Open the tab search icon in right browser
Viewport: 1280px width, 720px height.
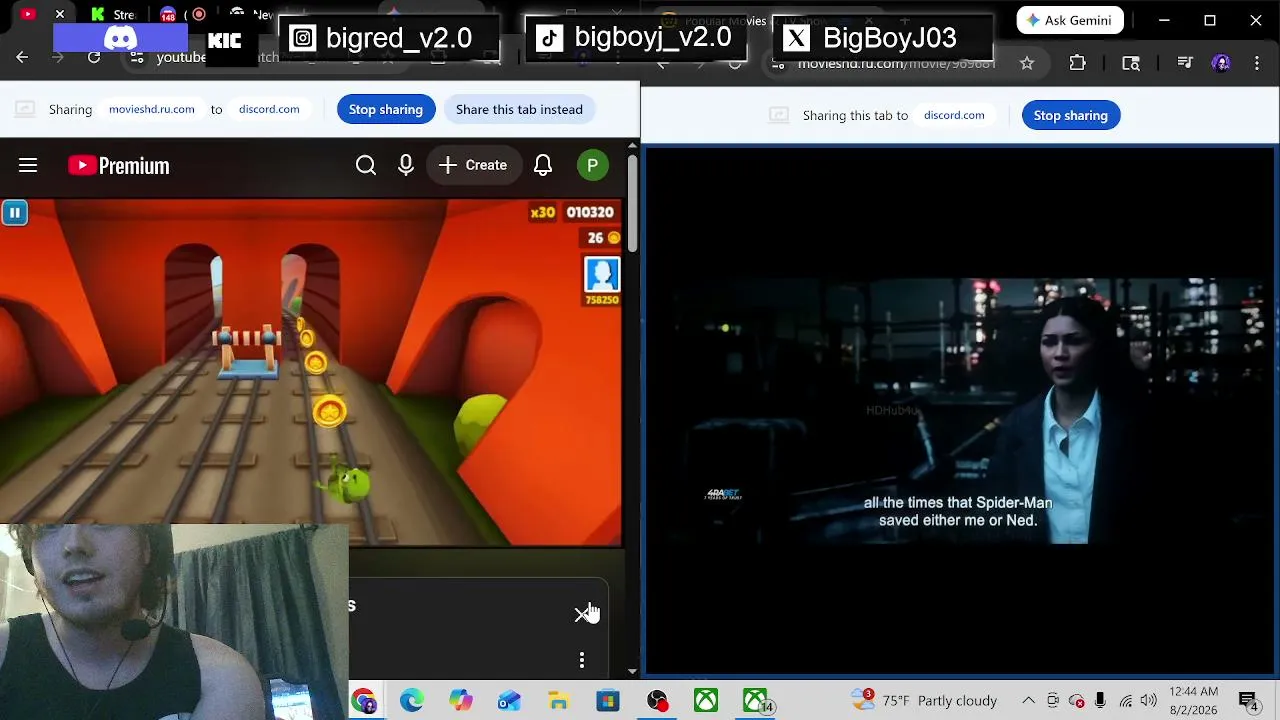(1131, 63)
